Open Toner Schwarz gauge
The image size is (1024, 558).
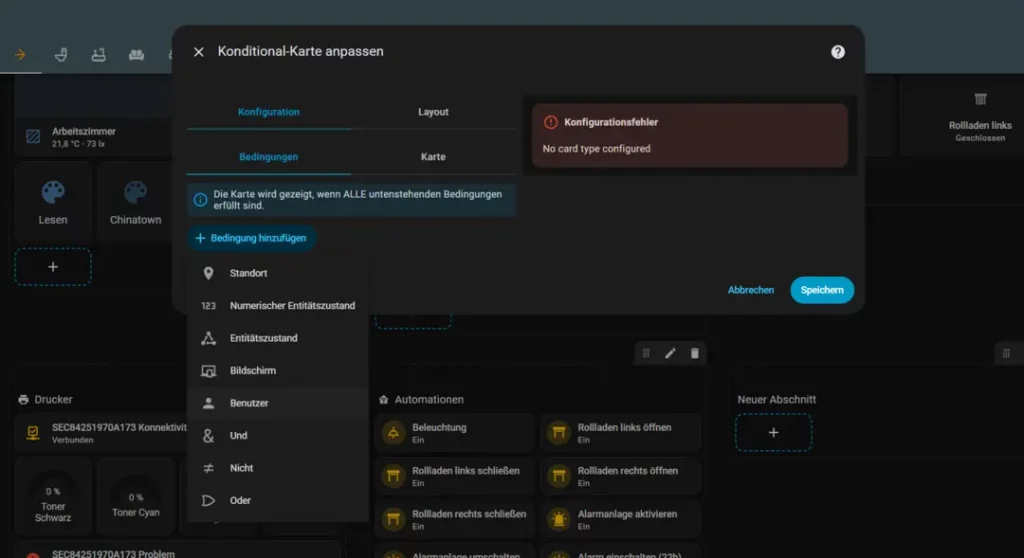tap(53, 497)
